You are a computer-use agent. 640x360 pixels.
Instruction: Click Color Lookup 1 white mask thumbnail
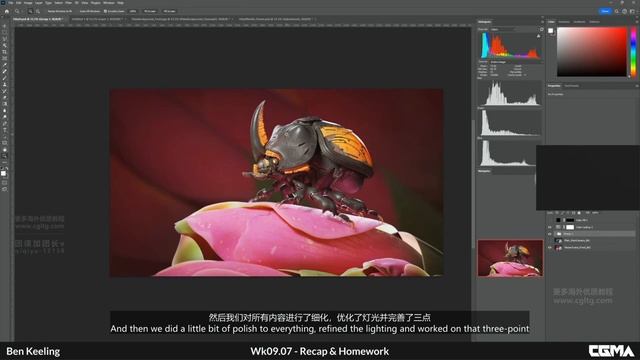click(x=570, y=227)
